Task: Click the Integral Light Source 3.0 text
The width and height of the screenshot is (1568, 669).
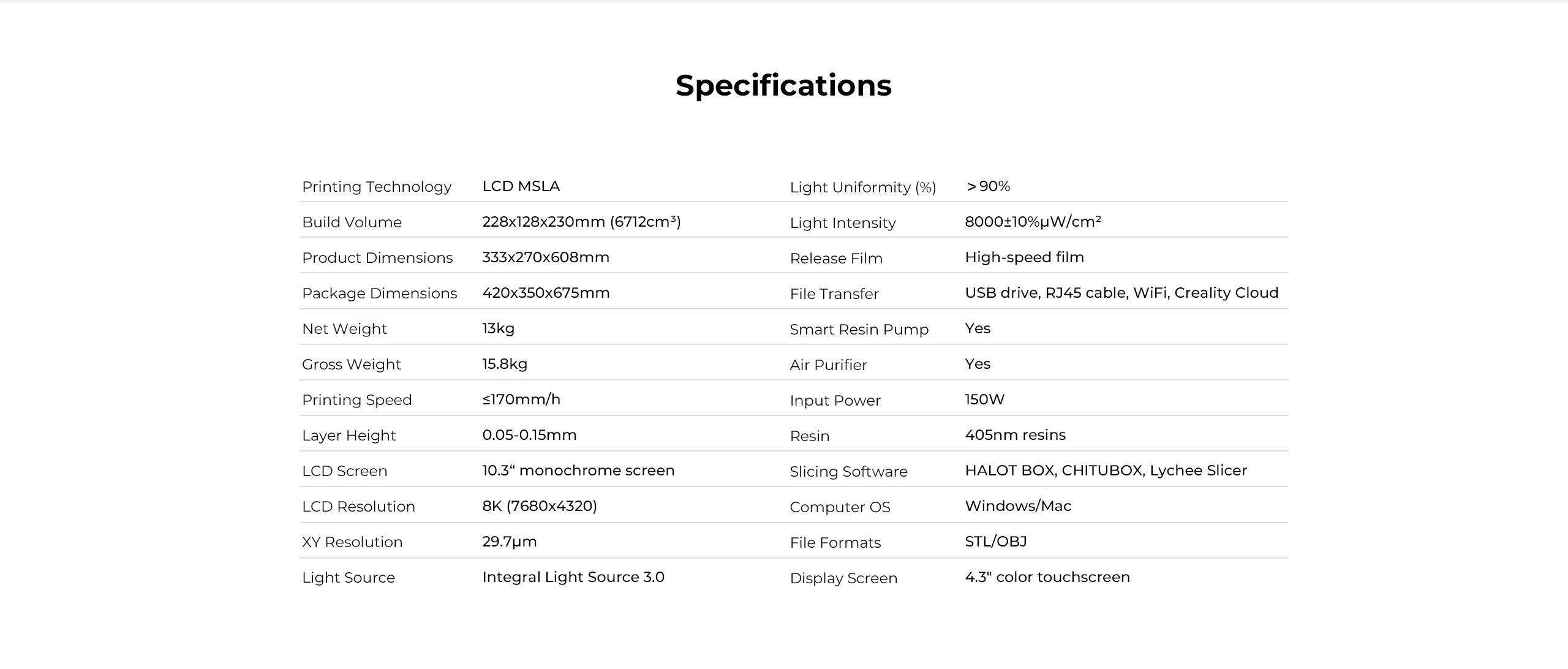Action: point(573,577)
